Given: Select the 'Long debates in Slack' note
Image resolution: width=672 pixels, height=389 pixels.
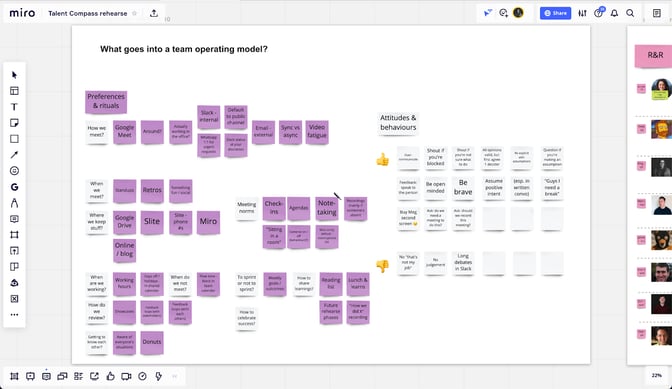Looking at the screenshot, I should [463, 262].
